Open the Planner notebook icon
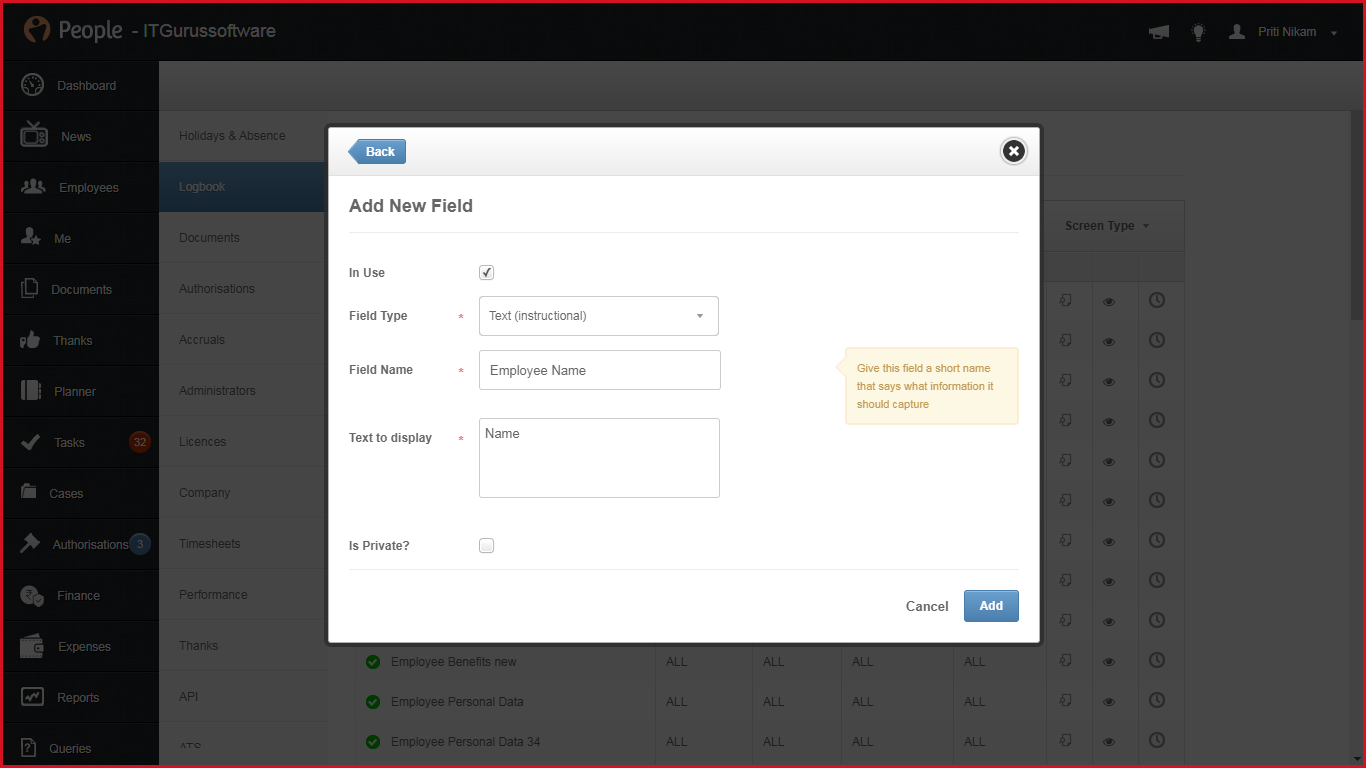Viewport: 1366px width, 768px height. pos(31,391)
